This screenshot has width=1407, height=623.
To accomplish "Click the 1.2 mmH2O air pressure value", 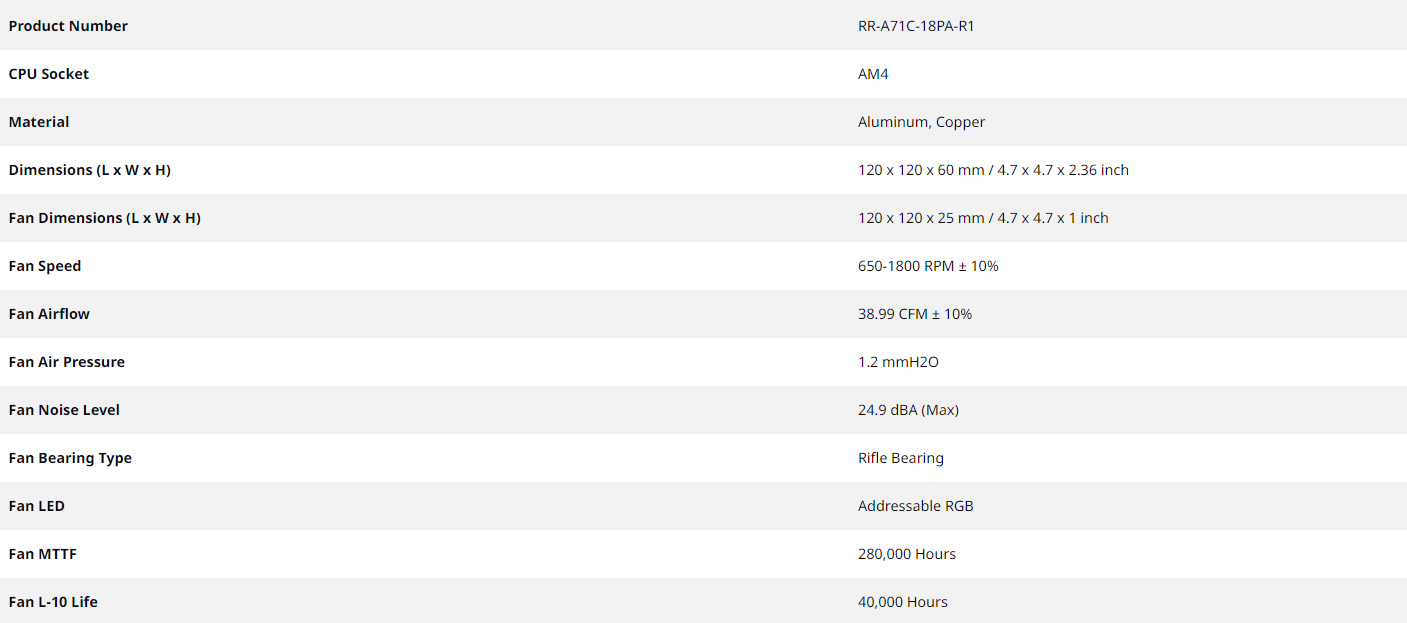I will (898, 362).
